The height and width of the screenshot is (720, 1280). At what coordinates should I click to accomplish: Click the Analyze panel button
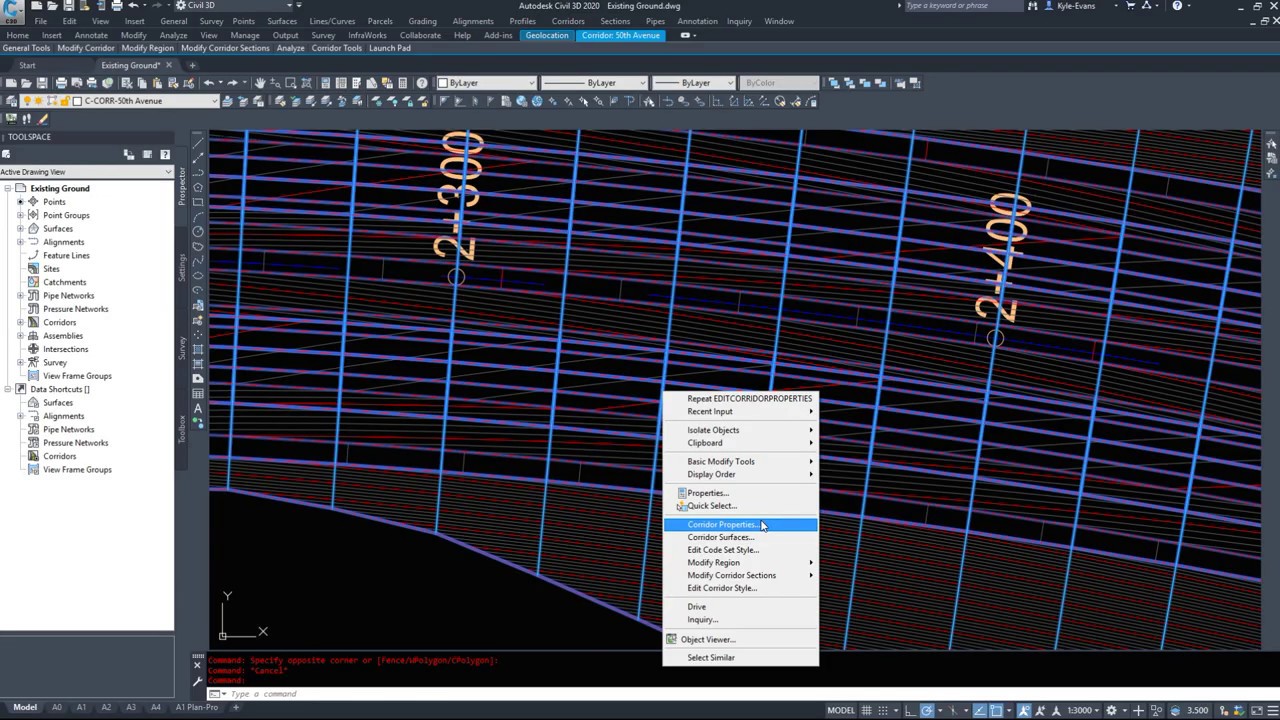[x=291, y=48]
